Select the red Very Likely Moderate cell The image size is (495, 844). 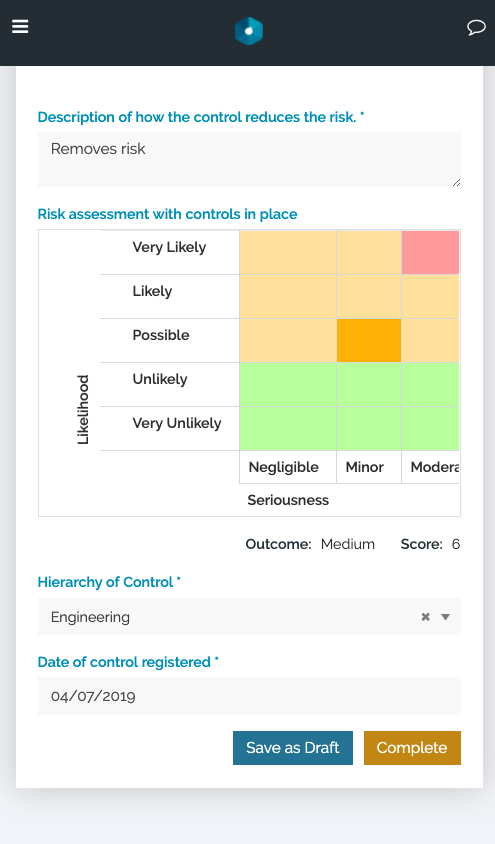click(x=430, y=252)
